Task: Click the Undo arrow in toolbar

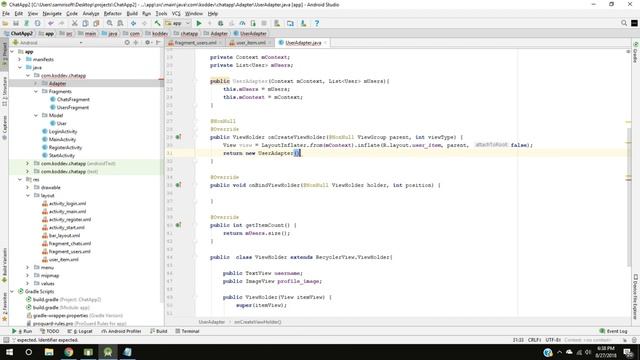Action: point(51,23)
